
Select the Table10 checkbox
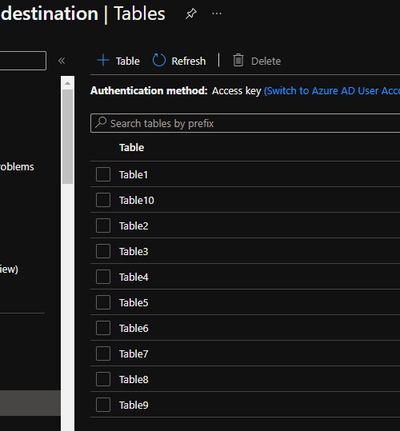click(x=103, y=200)
